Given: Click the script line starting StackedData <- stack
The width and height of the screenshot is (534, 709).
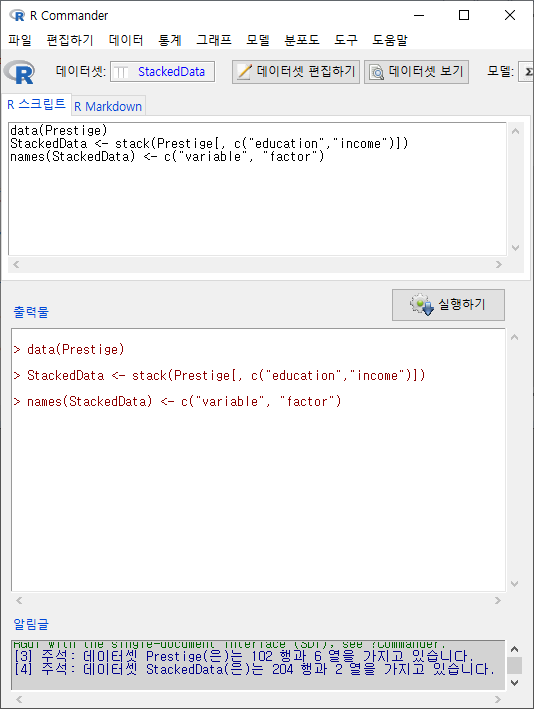Looking at the screenshot, I should (209, 143).
